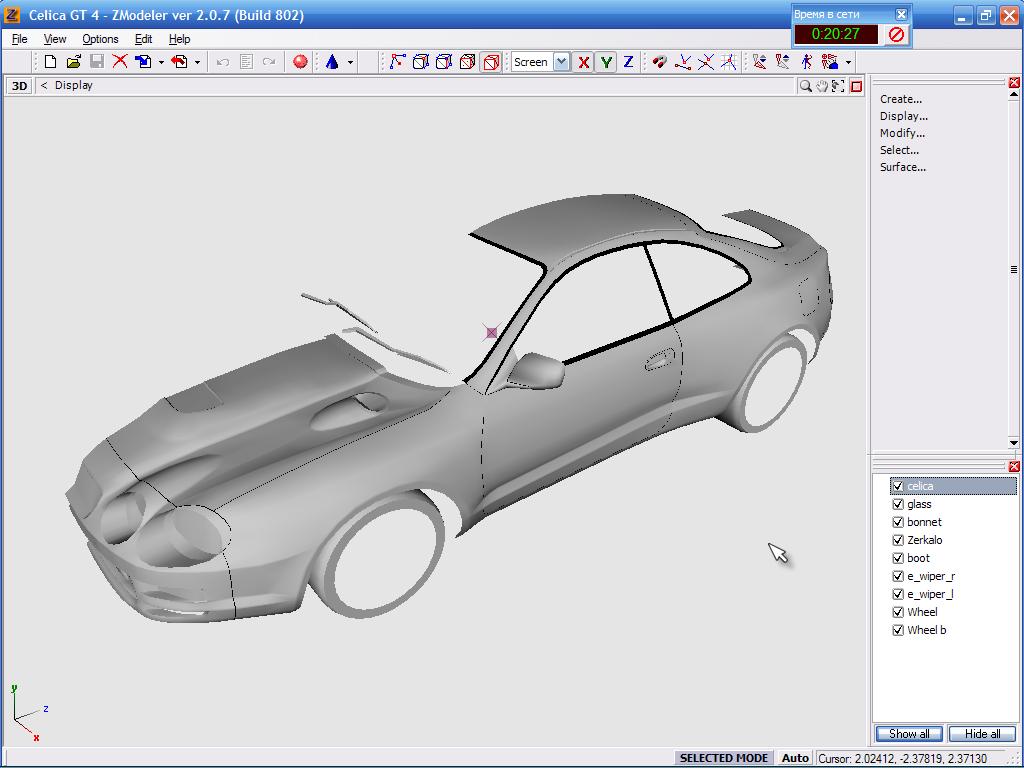Open a file with the folder icon

(x=73, y=62)
